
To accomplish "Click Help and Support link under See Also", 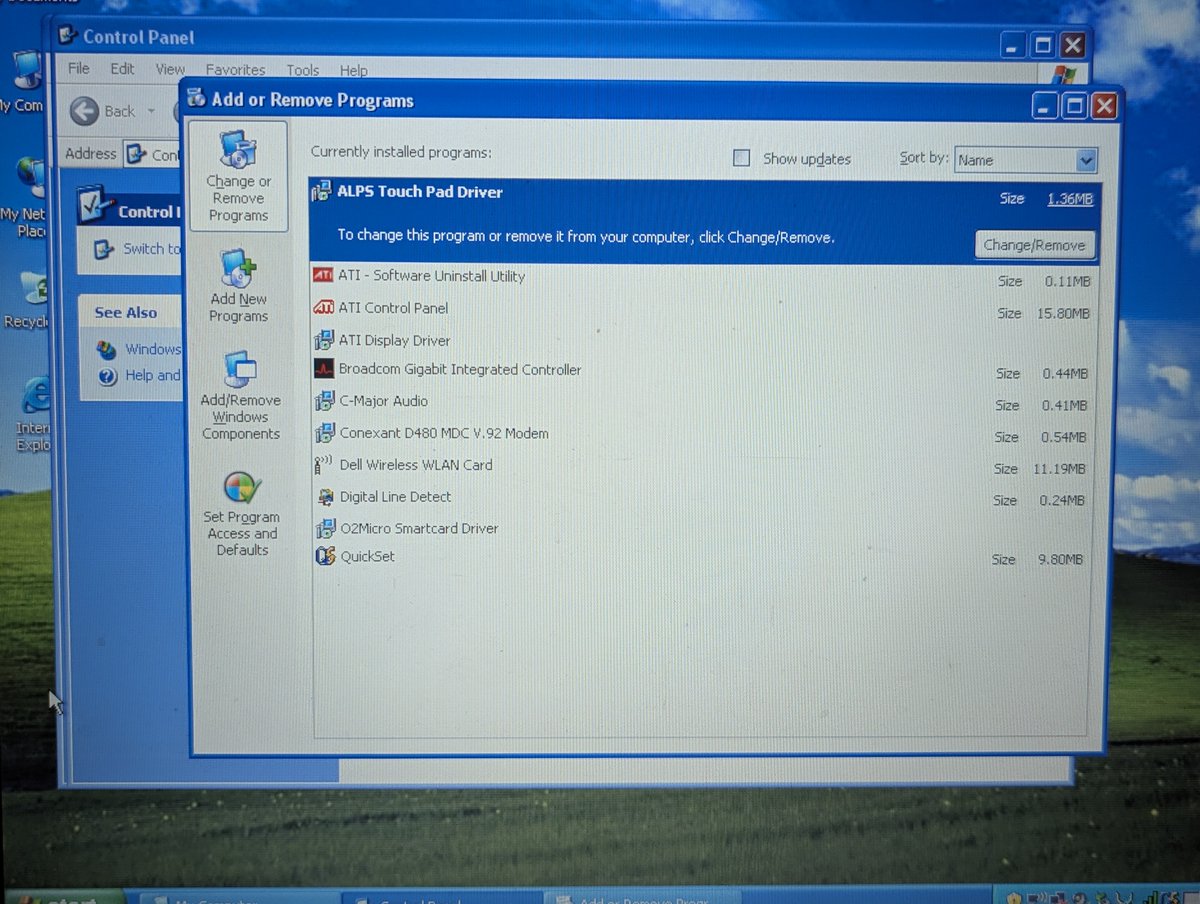I will 153,376.
